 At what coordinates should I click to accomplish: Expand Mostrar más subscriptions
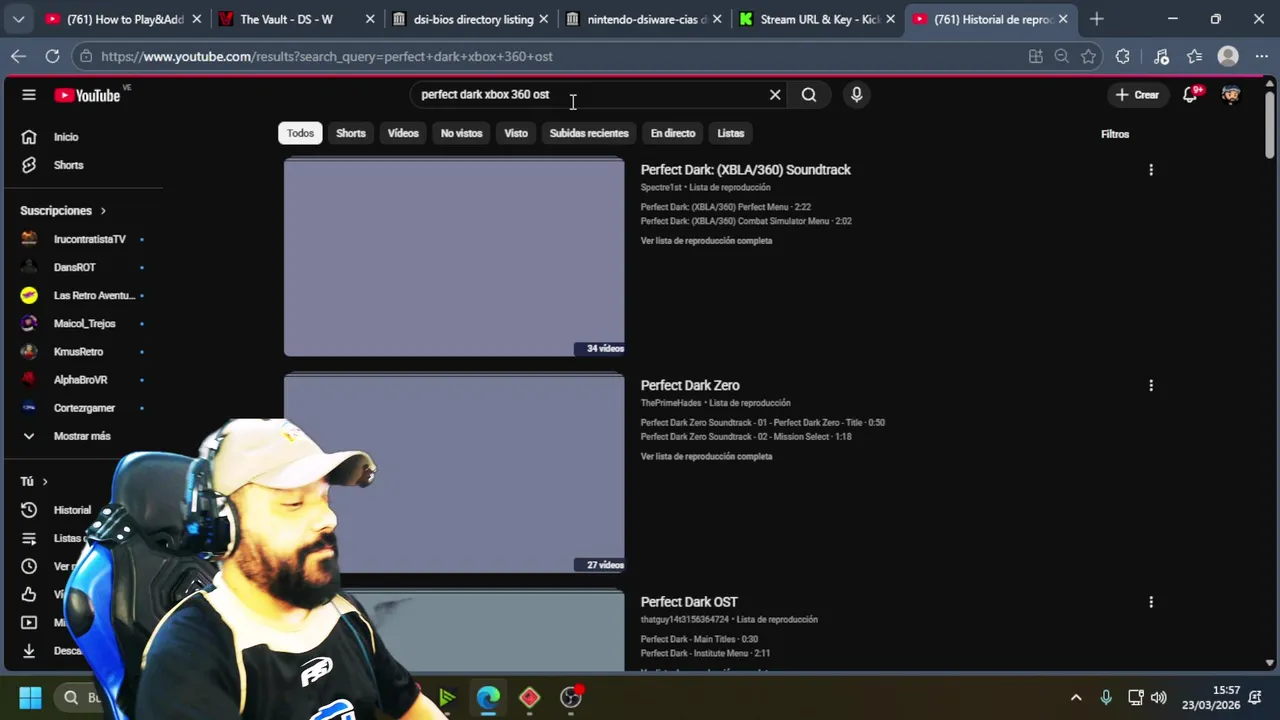[x=84, y=436]
